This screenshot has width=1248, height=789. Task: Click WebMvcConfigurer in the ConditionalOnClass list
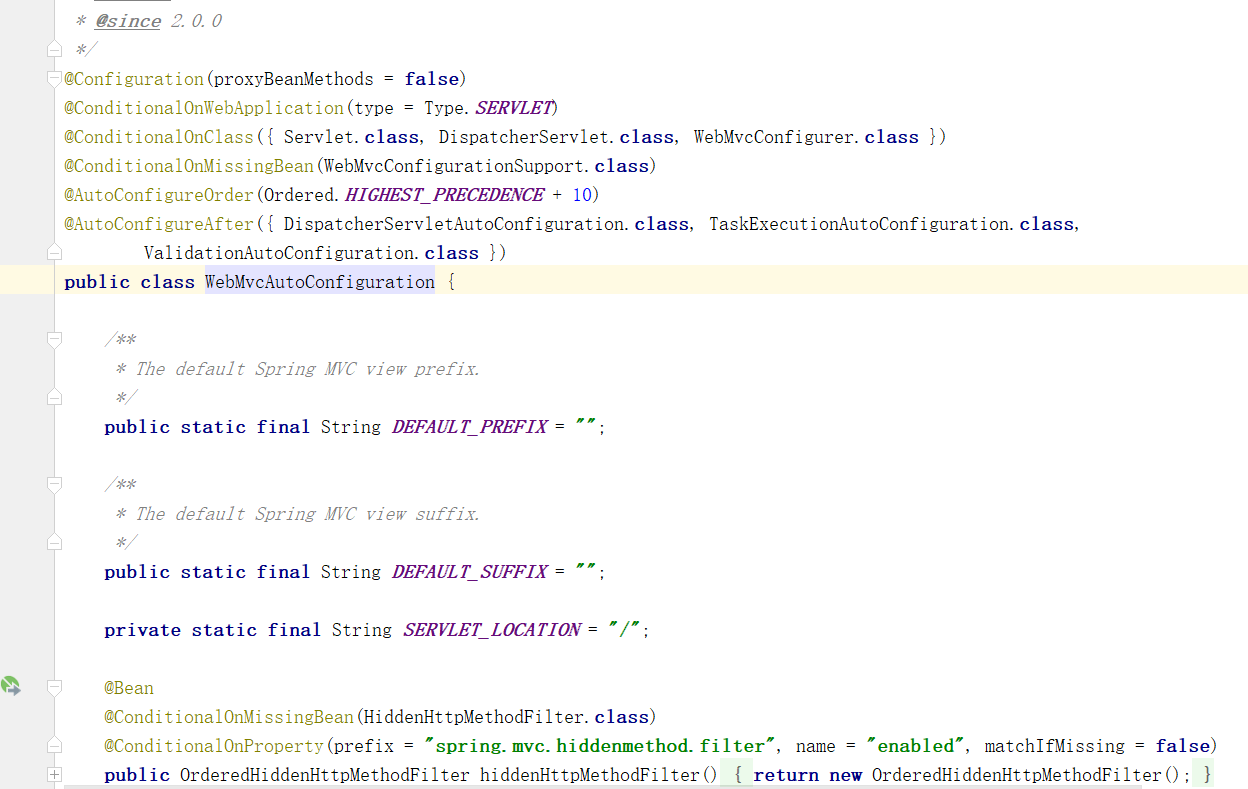[x=774, y=137]
